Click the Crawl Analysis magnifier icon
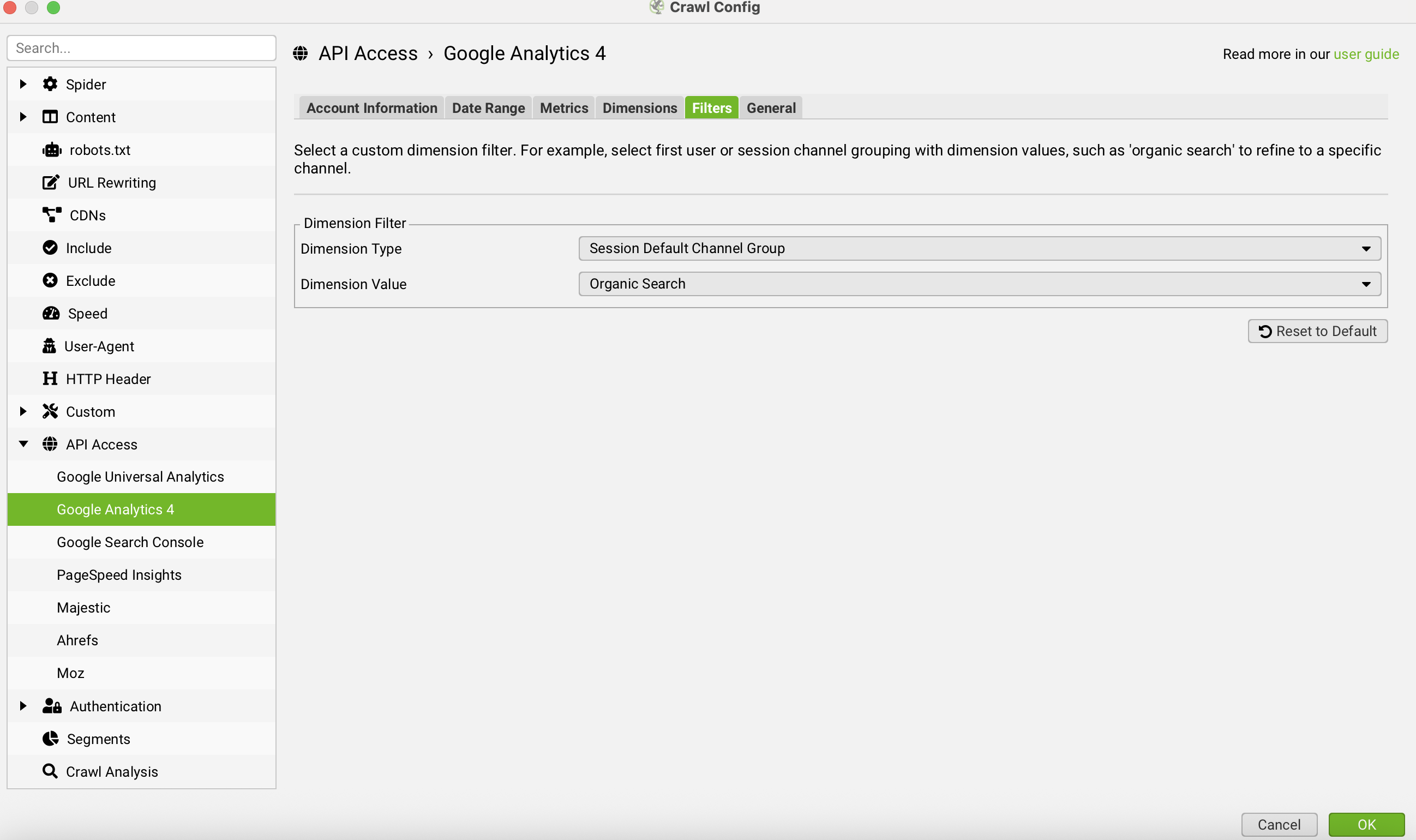This screenshot has height=840, width=1416. (50, 771)
